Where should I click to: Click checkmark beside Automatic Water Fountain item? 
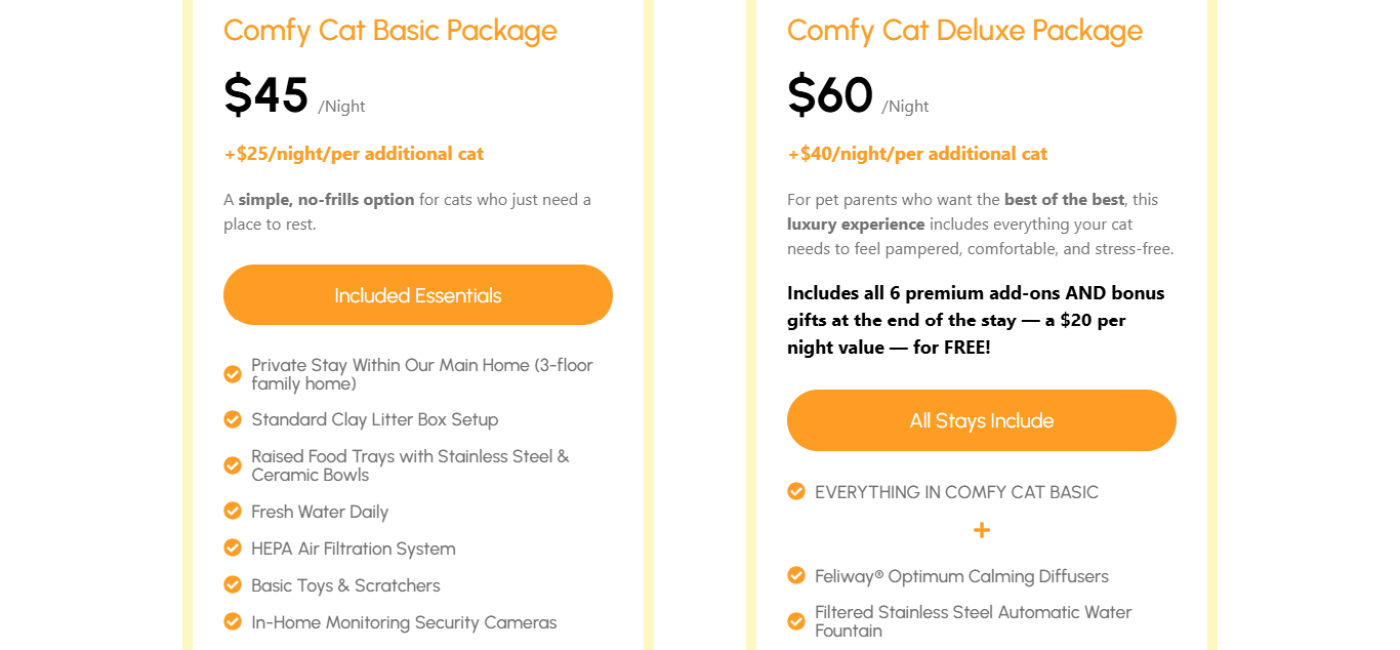click(x=796, y=621)
